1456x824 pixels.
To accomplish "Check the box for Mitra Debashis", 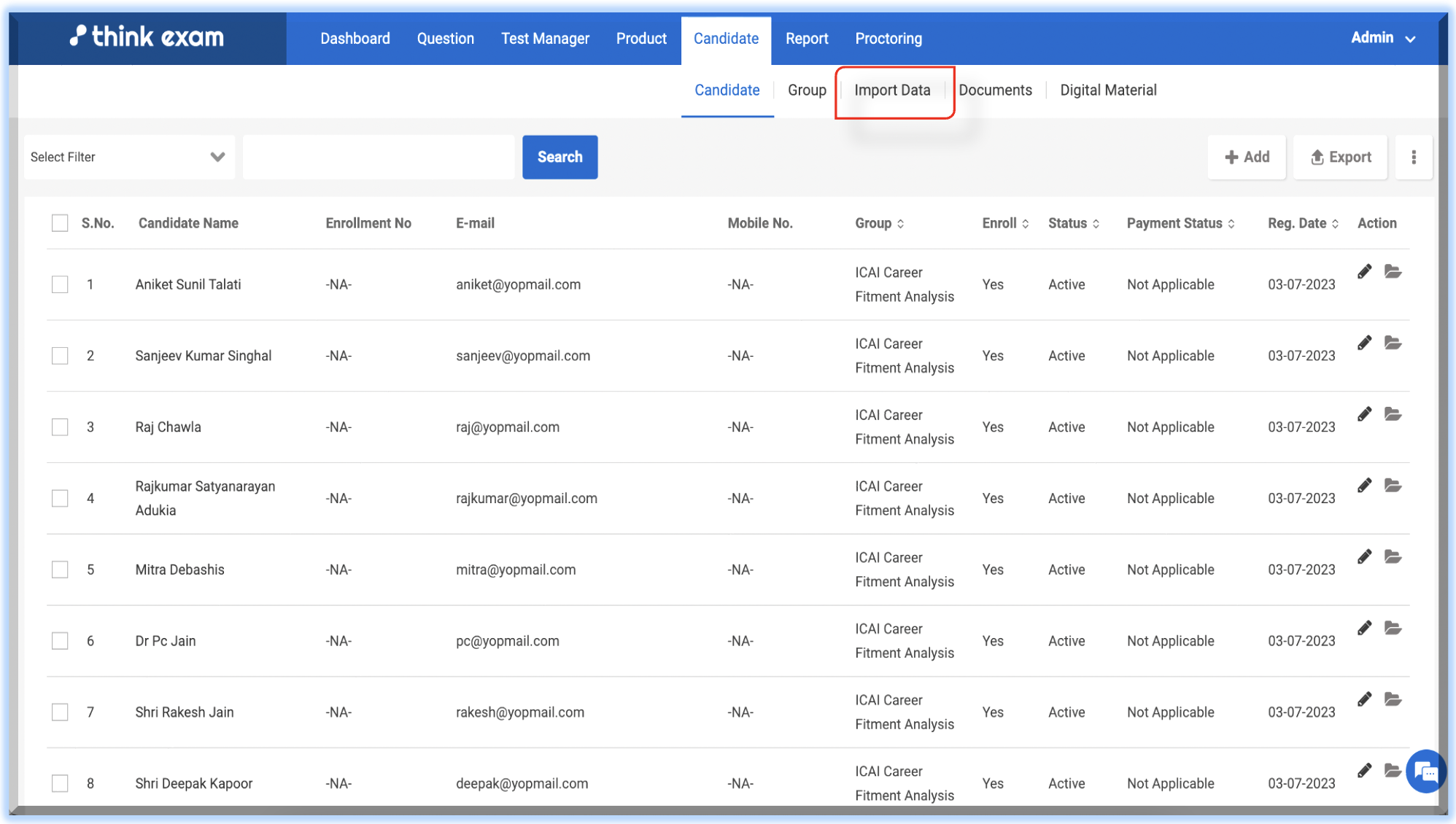I will [x=60, y=570].
